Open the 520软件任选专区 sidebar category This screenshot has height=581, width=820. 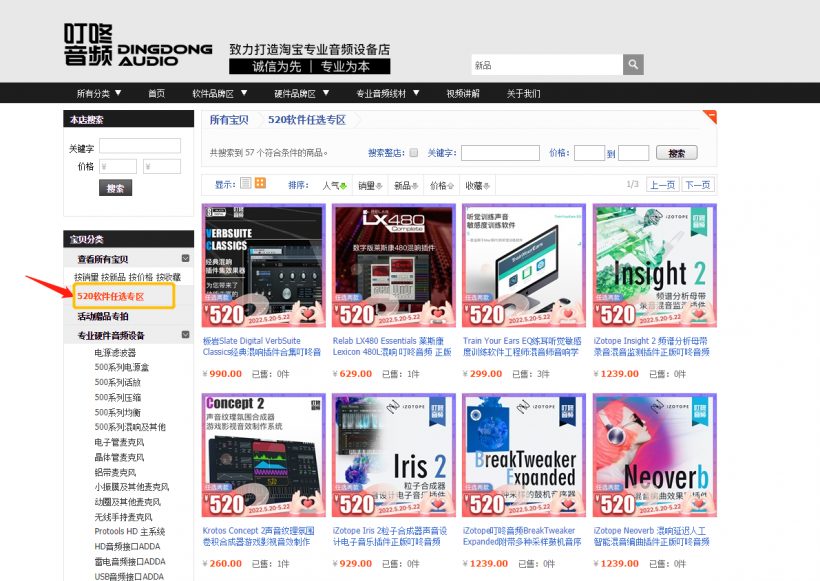(111, 297)
